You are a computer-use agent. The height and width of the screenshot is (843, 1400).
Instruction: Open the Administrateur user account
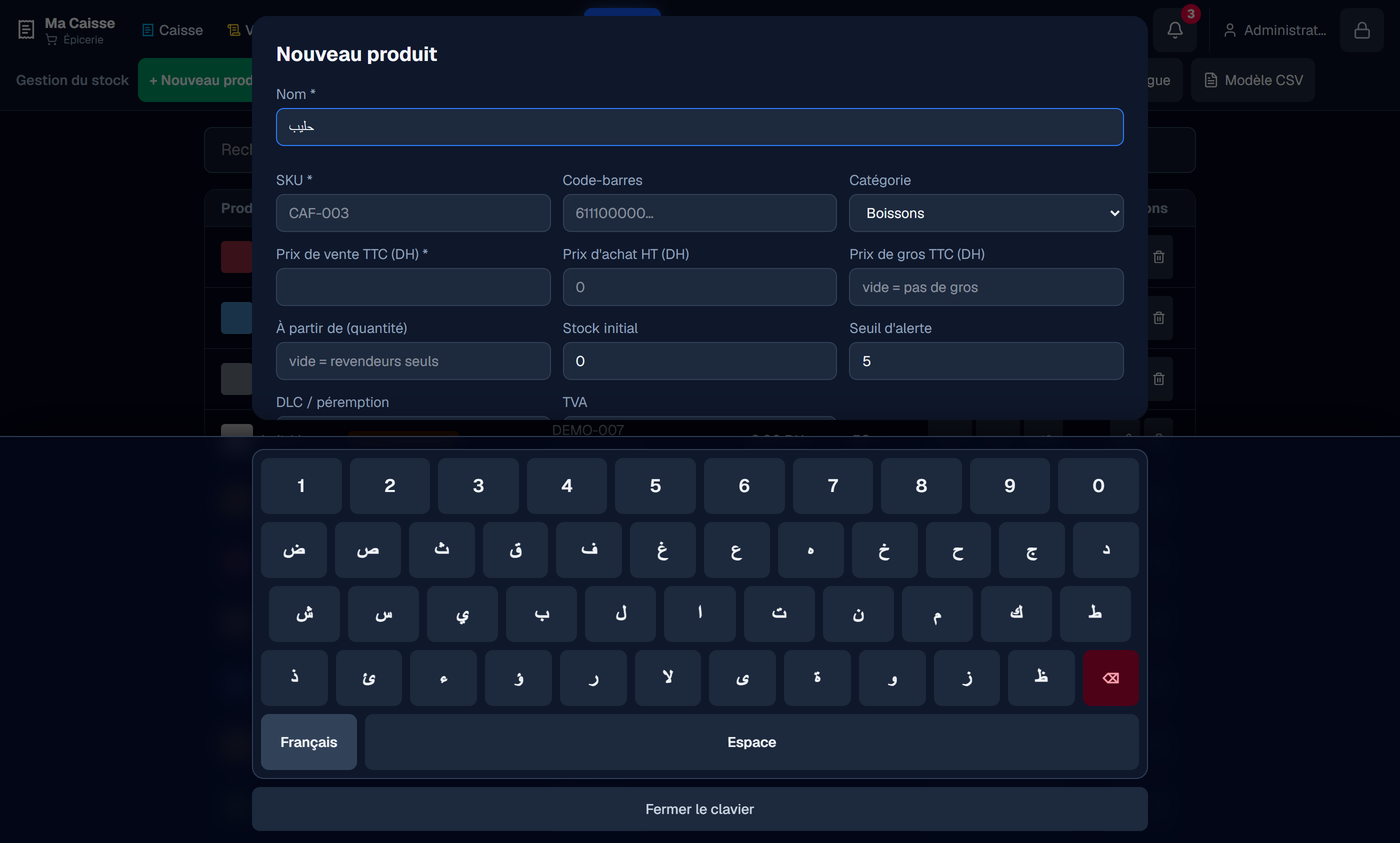coord(1275,30)
